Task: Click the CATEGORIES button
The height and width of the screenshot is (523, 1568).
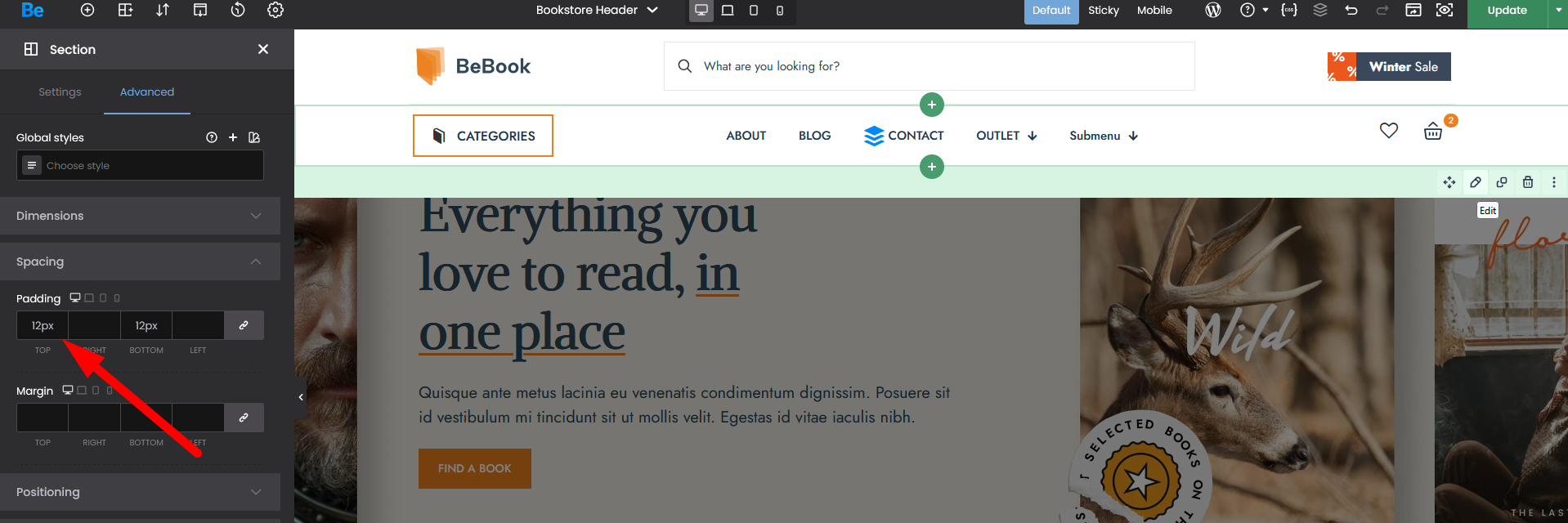Action: (x=483, y=136)
